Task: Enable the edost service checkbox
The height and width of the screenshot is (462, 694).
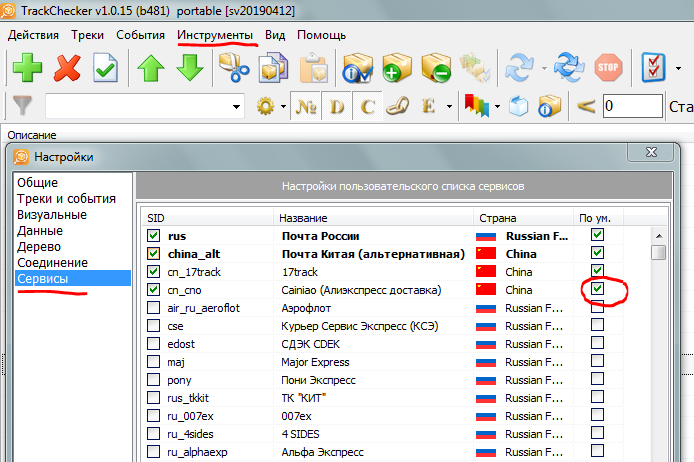Action: (x=154, y=343)
